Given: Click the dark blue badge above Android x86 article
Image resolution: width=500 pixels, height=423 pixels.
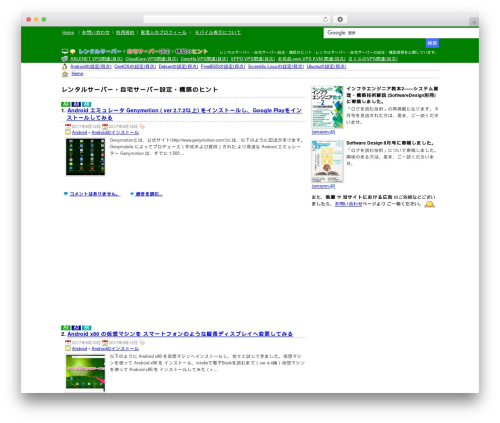Looking at the screenshot, I should coord(76,328).
